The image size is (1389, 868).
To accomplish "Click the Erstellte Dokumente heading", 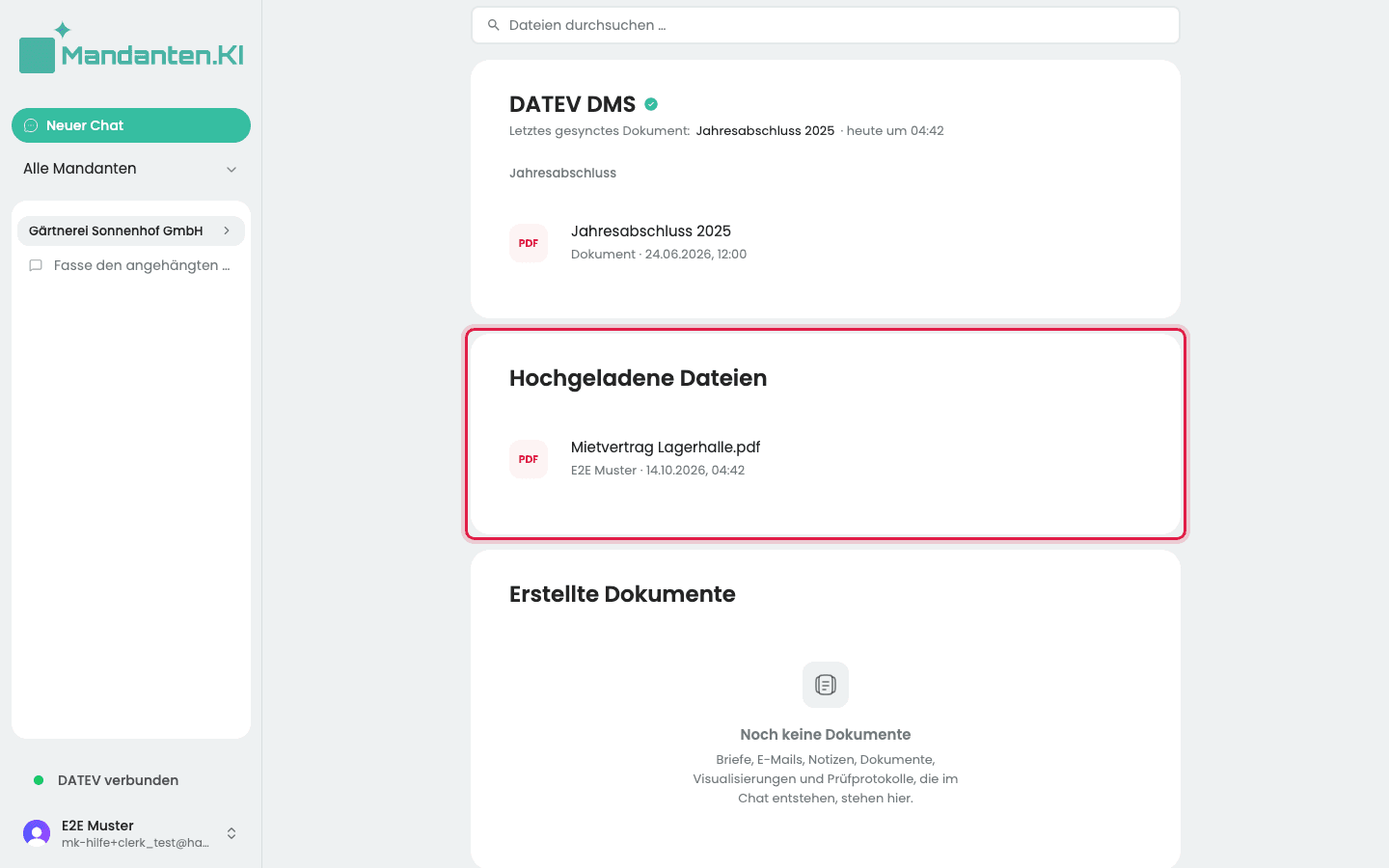I will (622, 594).
